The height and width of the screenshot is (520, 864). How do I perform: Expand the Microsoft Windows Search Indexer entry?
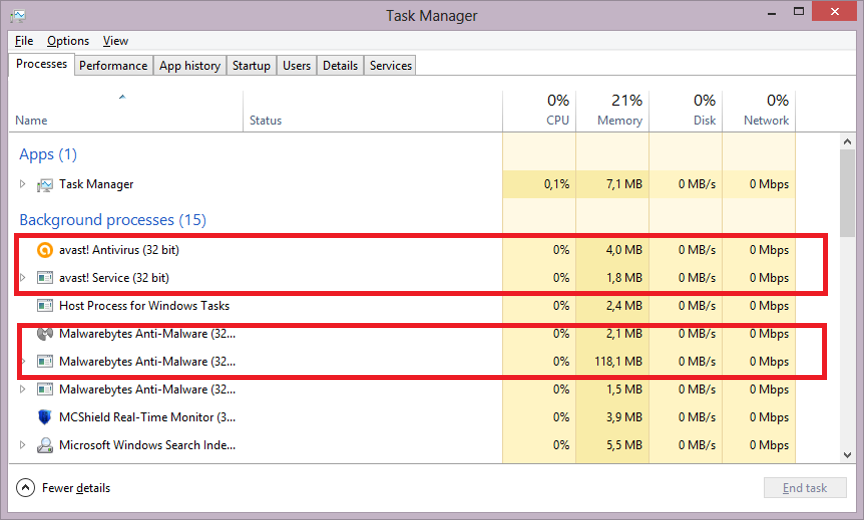23,445
